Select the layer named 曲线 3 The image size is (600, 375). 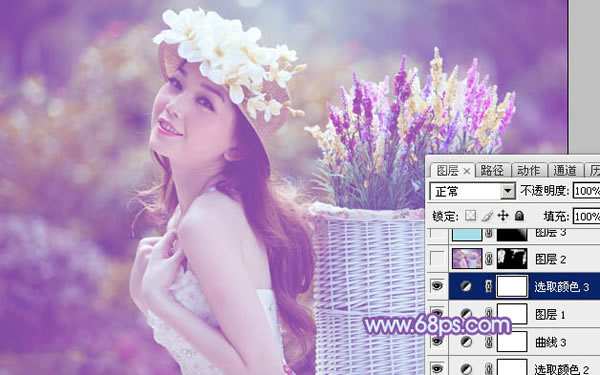pyautogui.click(x=551, y=342)
